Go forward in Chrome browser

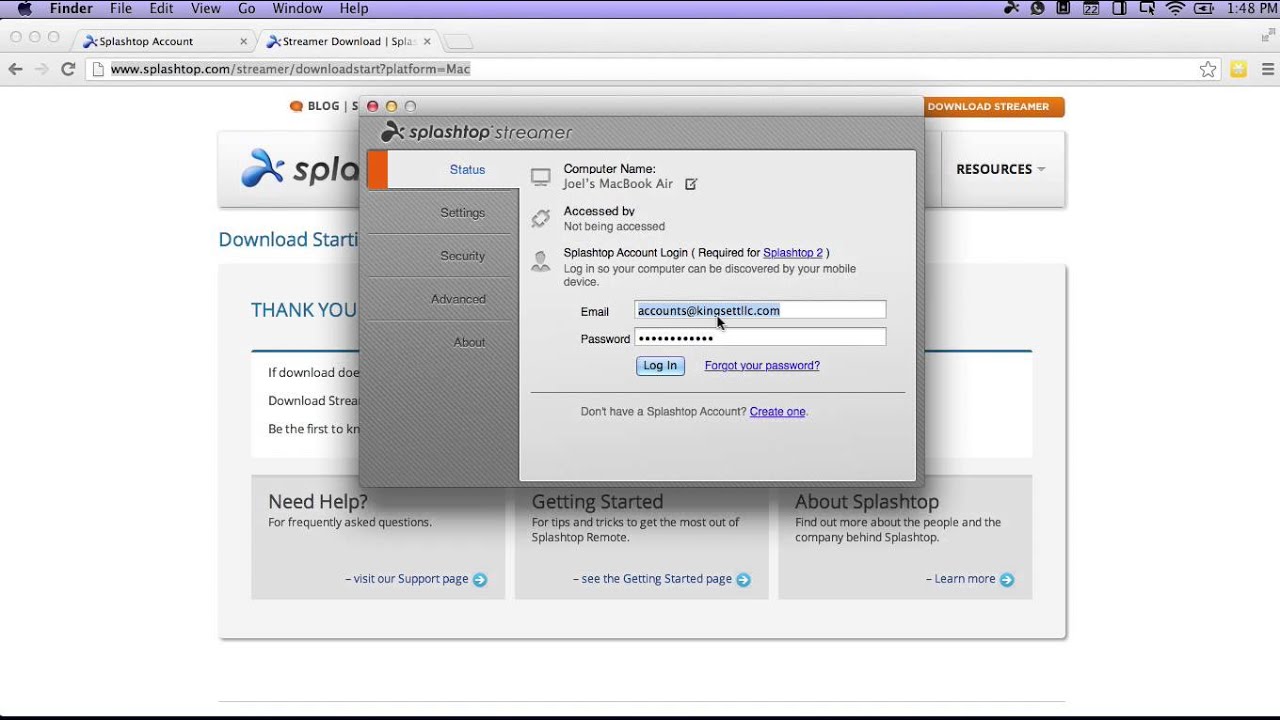[41, 69]
